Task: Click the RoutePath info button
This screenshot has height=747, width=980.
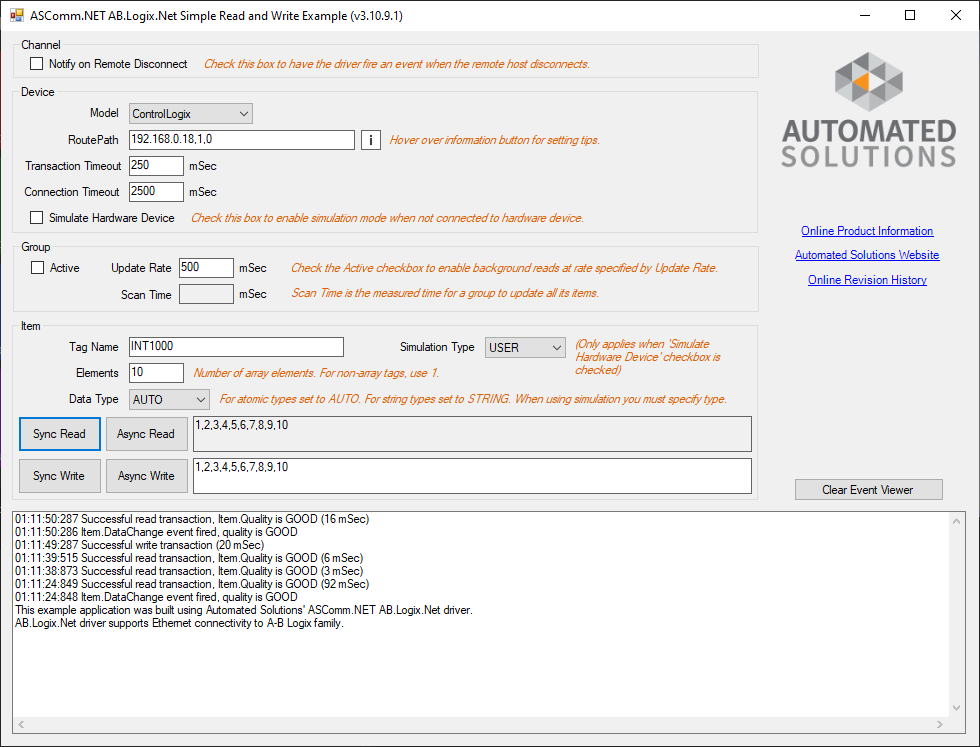Action: (x=370, y=140)
